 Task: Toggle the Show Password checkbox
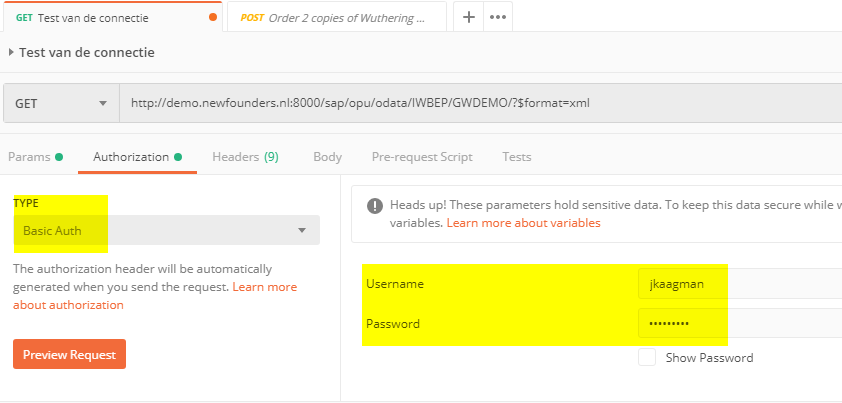click(647, 357)
